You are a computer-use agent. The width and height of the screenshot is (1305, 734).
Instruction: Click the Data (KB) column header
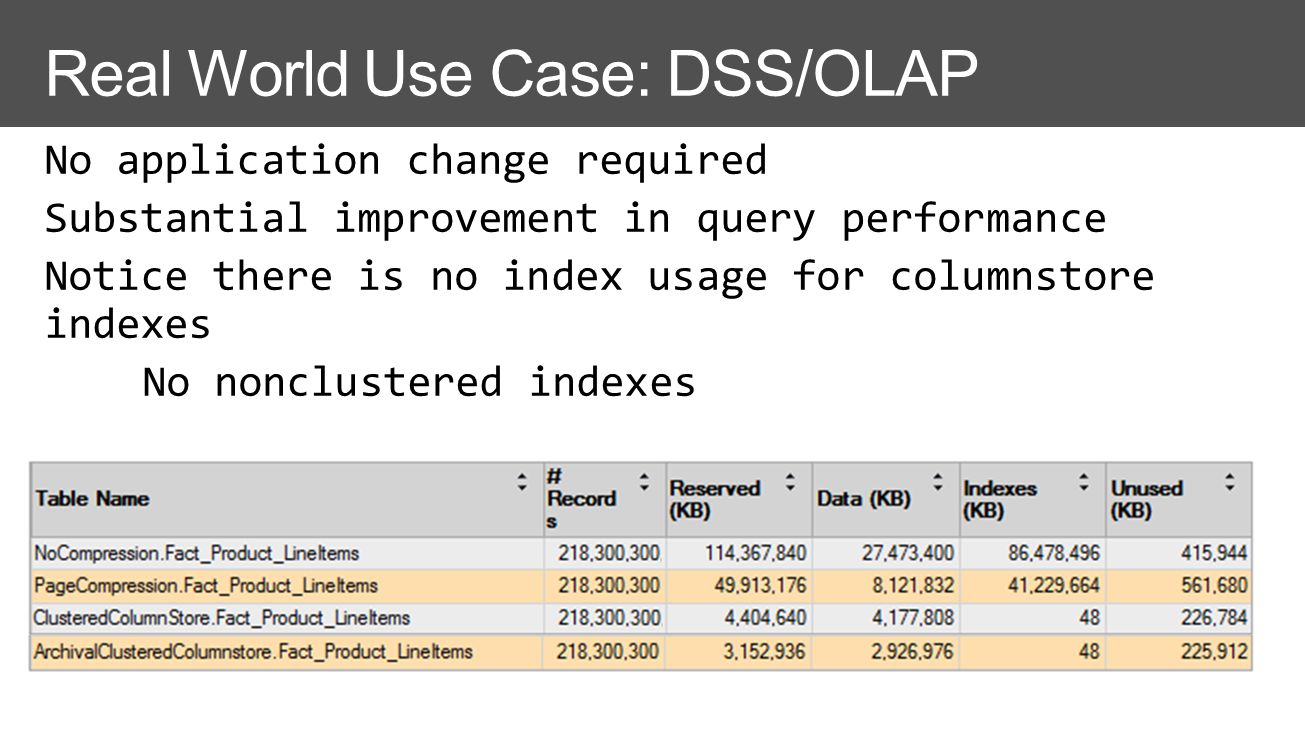click(x=886, y=499)
